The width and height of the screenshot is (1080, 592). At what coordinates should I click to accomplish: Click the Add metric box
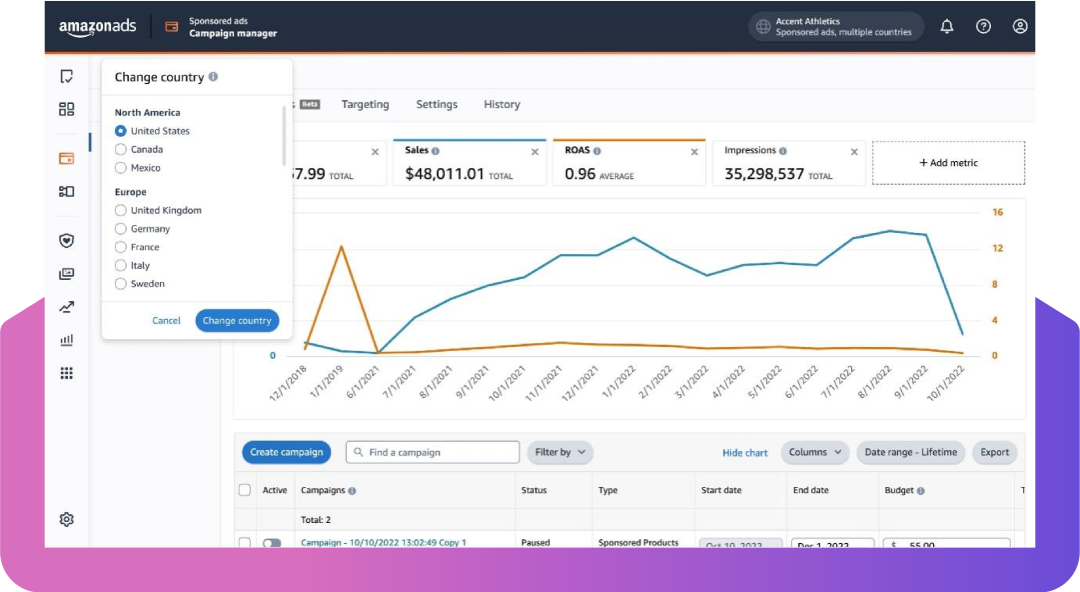948,163
